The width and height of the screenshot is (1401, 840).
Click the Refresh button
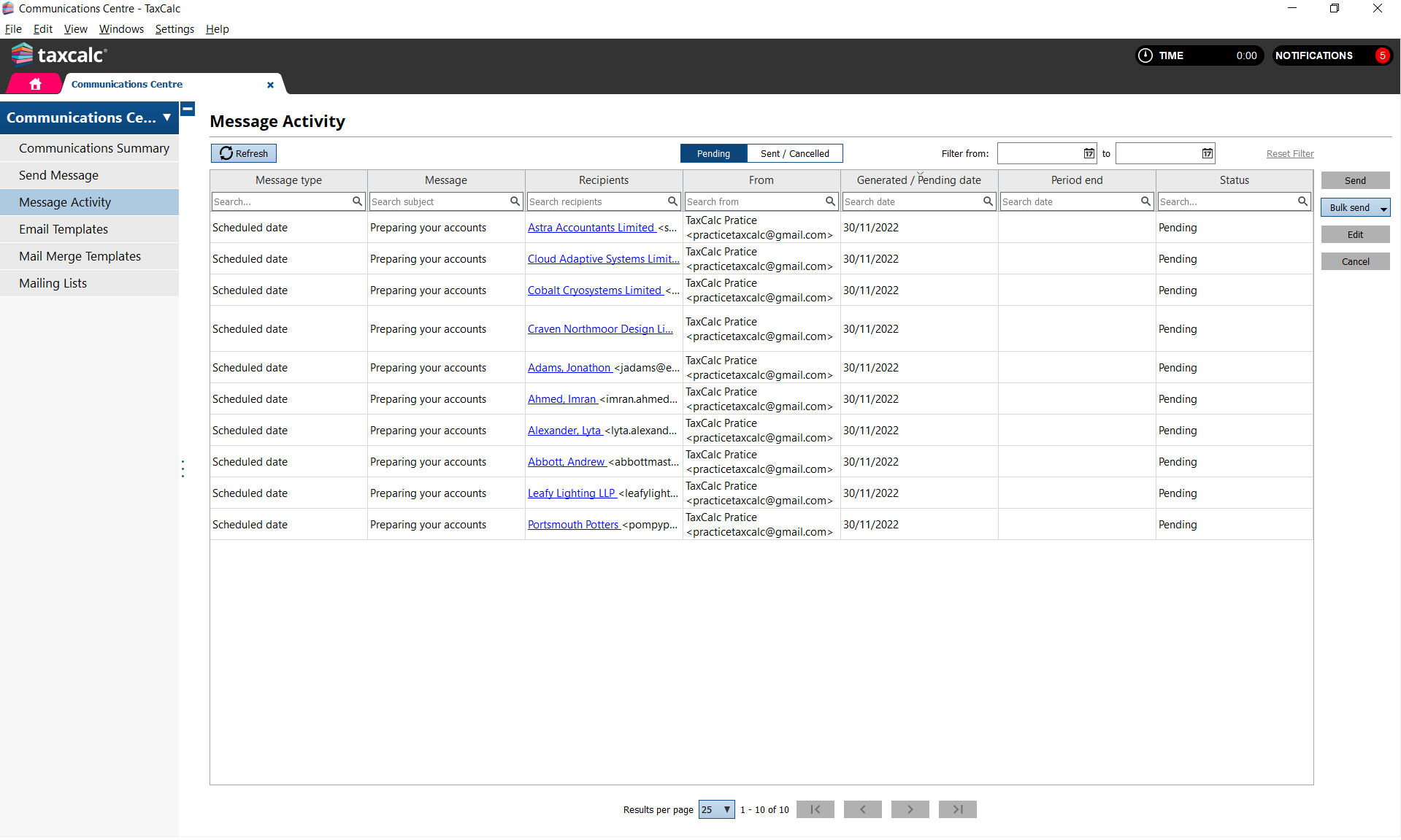[244, 153]
